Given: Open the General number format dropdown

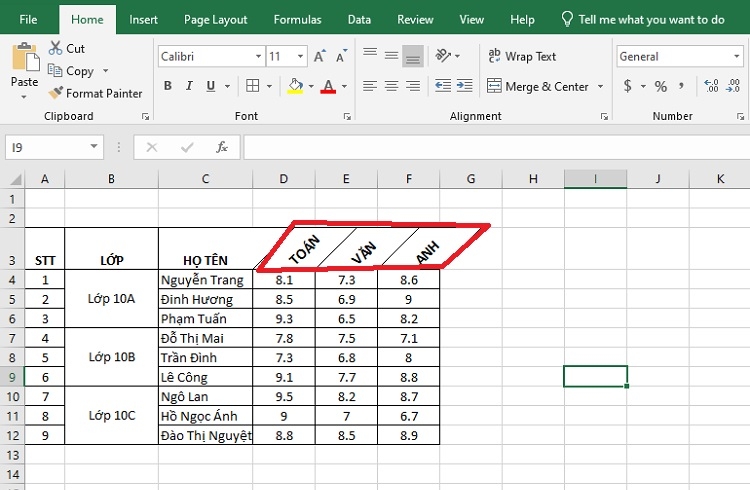Looking at the screenshot, I should coord(737,56).
